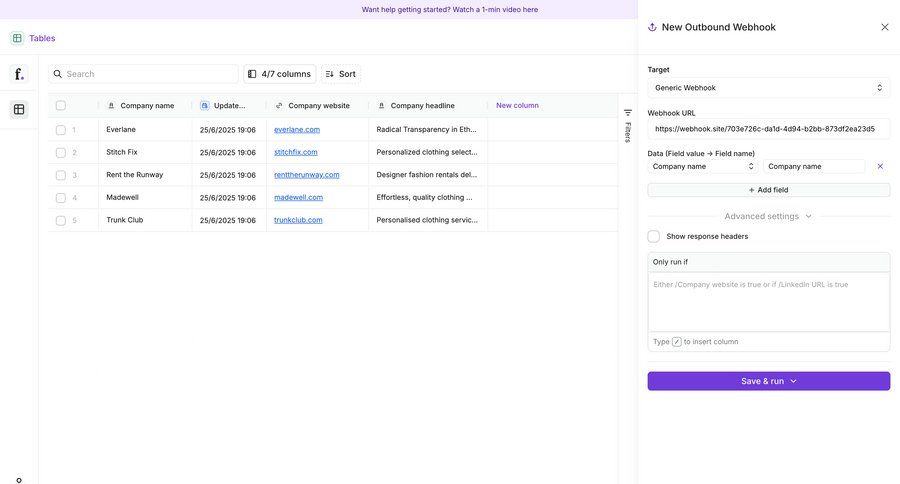Click 'Personalized clothing select...' headline cell

pos(428,152)
